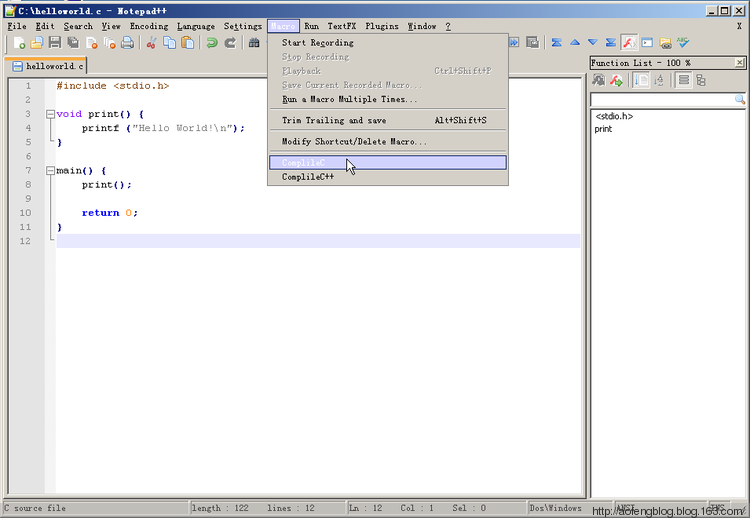Switch Function List to tree view
Image resolution: width=750 pixels, height=518 pixels.
(701, 80)
